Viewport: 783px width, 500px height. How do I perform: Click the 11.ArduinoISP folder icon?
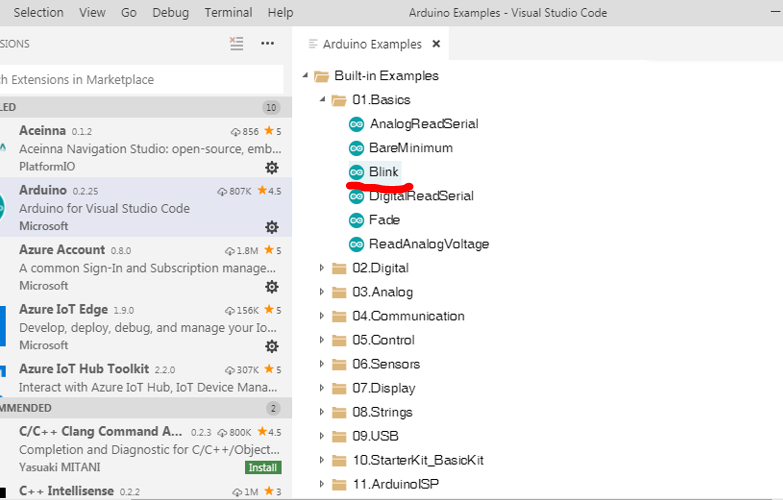click(x=339, y=484)
